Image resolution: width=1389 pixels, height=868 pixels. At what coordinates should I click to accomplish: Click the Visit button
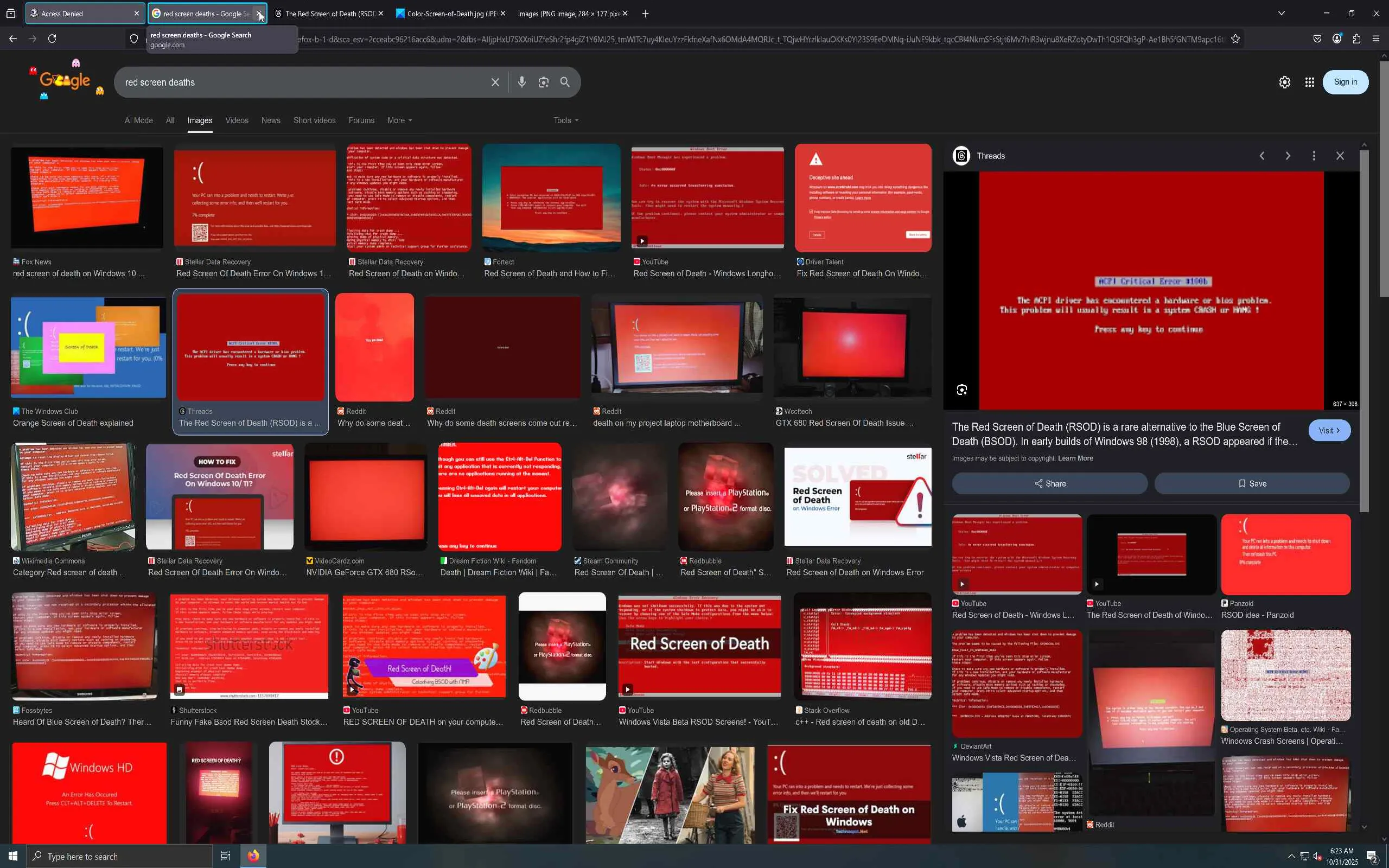1329,431
